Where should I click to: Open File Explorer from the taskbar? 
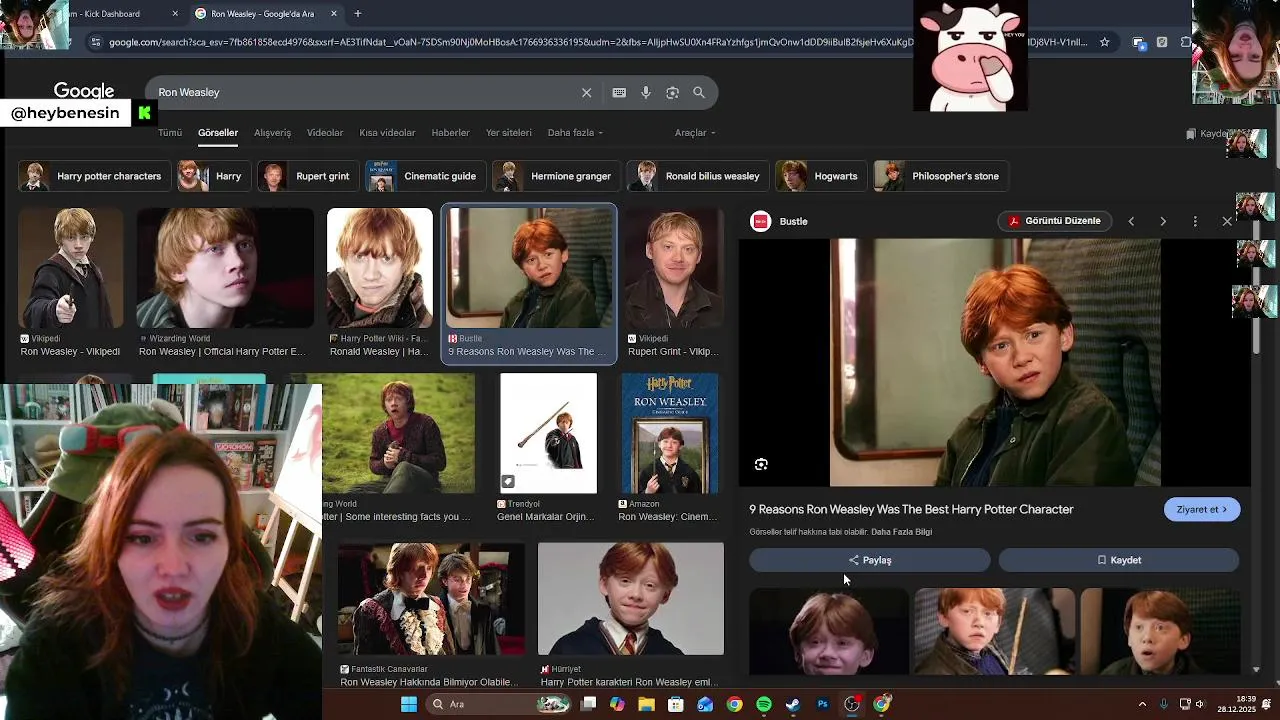point(646,704)
